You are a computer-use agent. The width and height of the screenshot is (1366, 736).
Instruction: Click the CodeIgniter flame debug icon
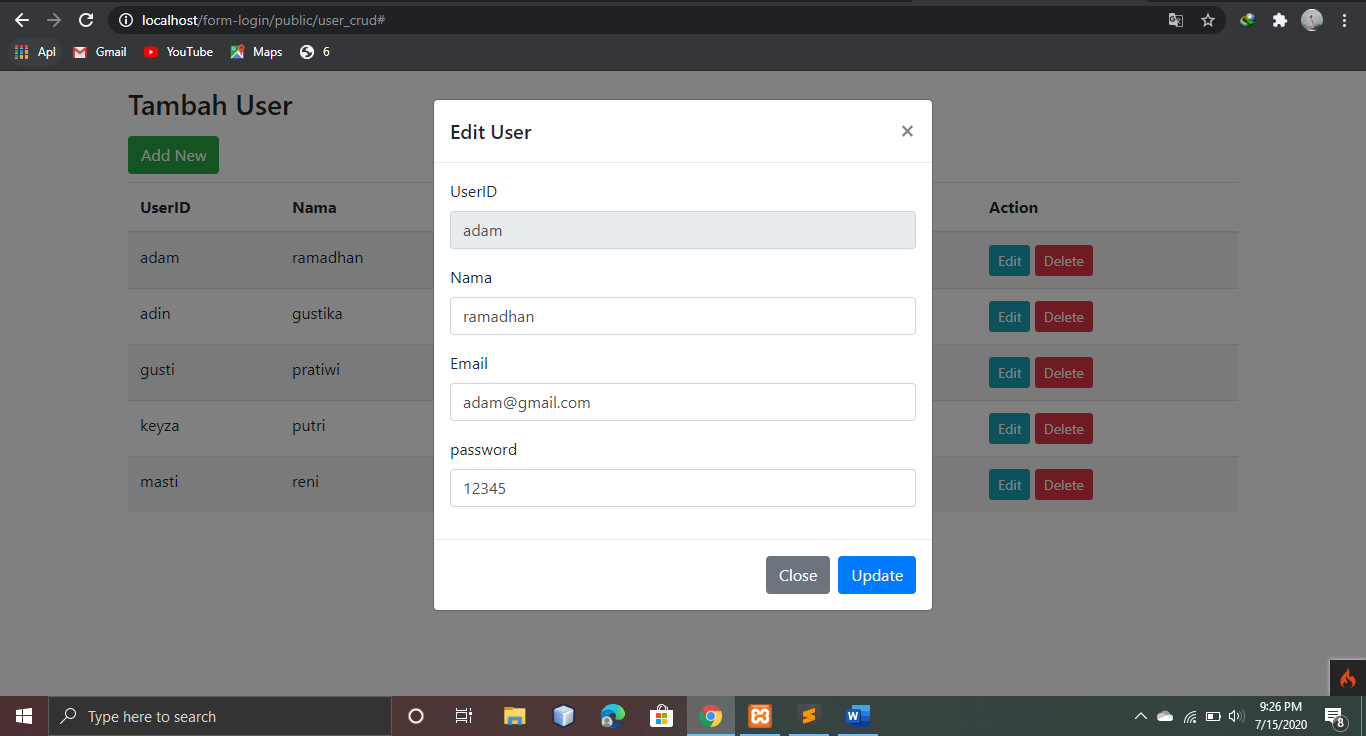point(1347,678)
